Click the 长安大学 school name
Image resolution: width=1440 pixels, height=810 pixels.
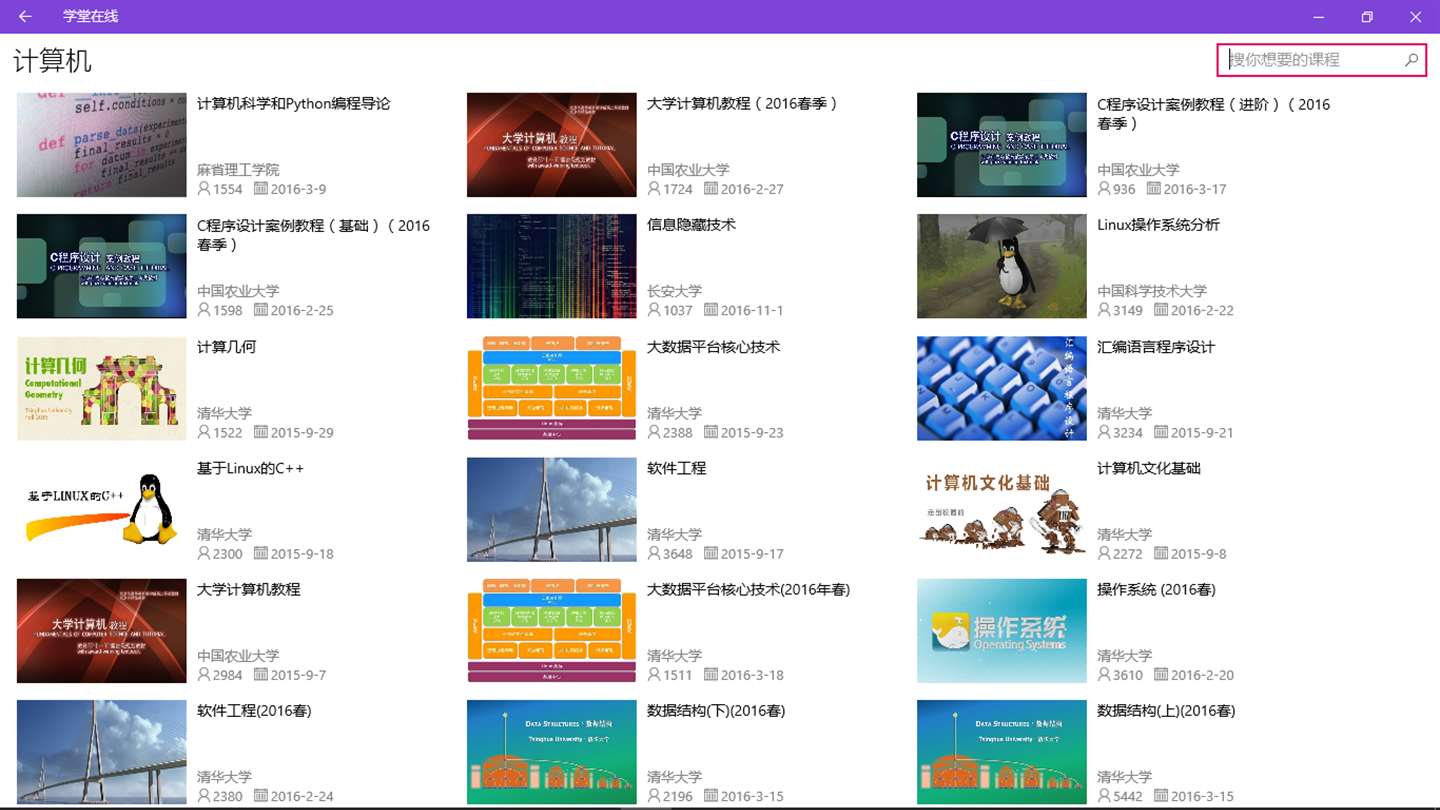point(675,291)
